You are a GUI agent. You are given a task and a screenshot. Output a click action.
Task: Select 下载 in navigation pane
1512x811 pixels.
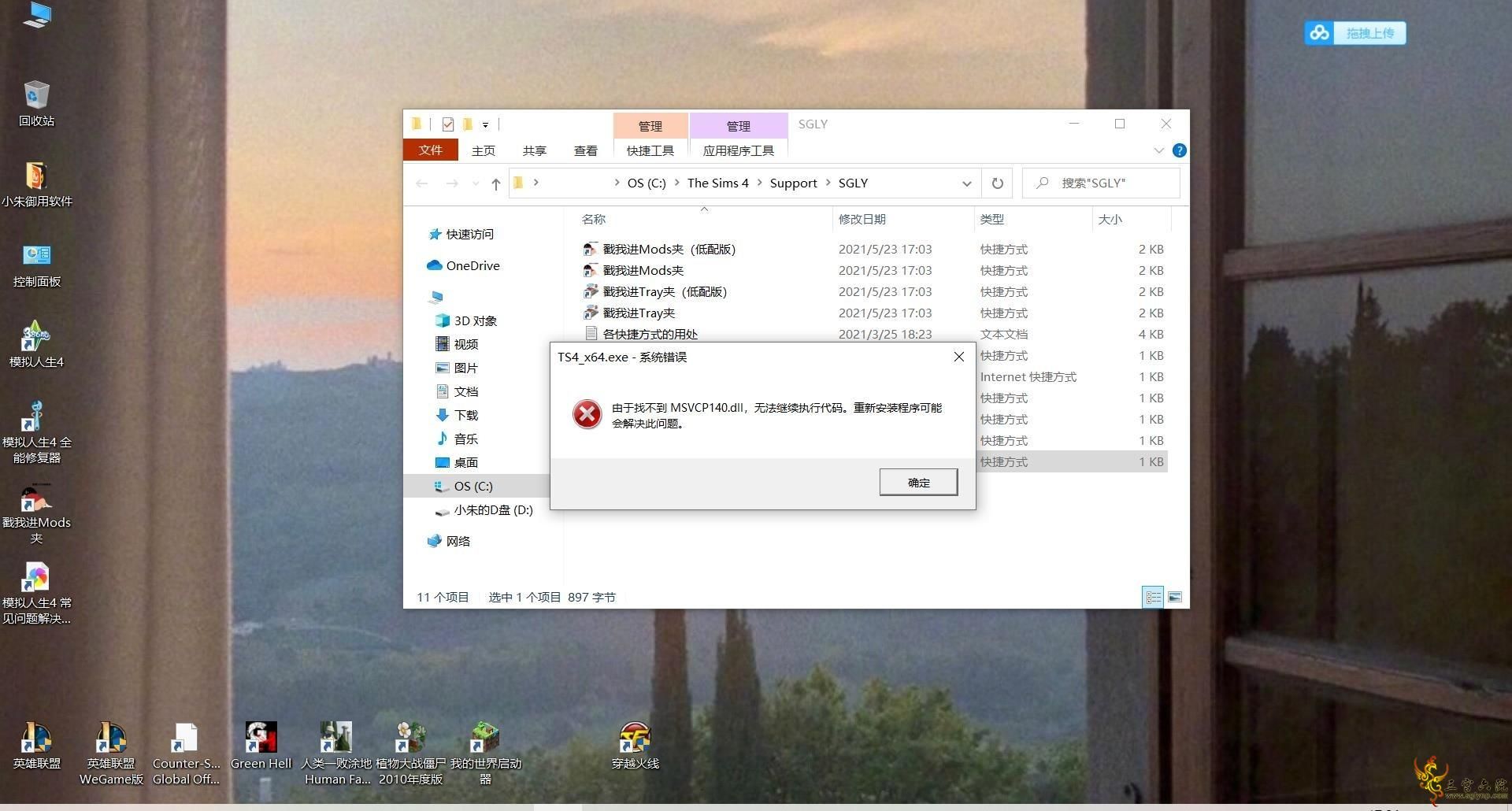457,415
